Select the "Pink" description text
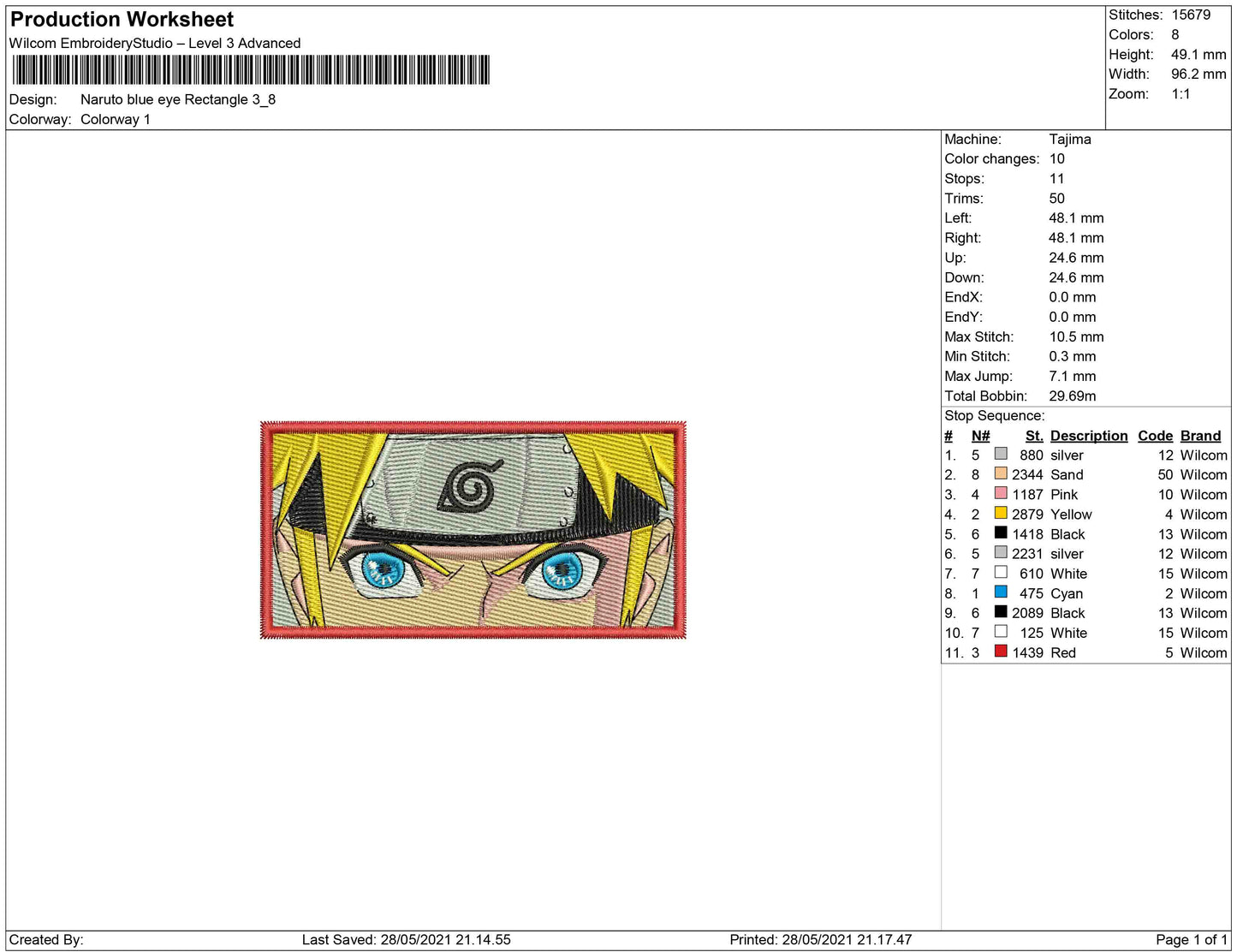The height and width of the screenshot is (952, 1237). click(1064, 494)
